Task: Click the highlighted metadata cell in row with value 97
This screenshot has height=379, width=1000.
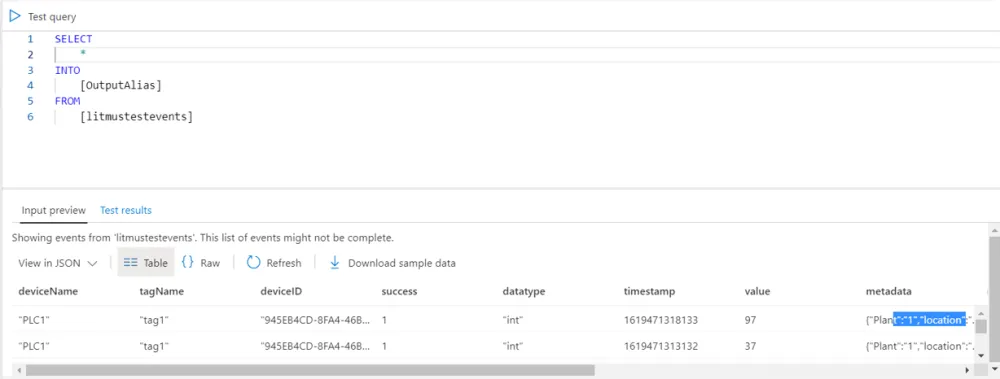Action: pyautogui.click(x=920, y=320)
